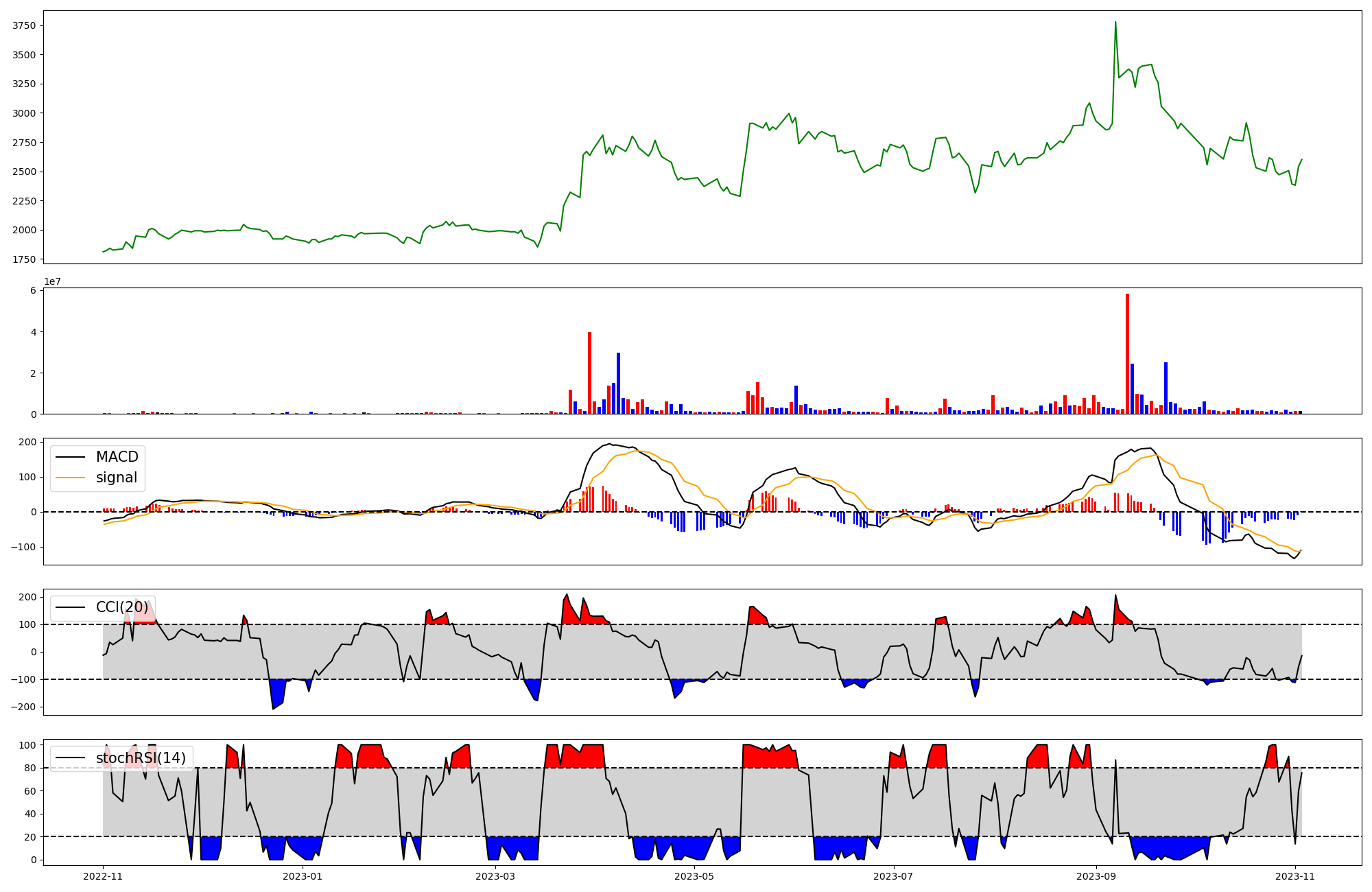
Task: Click the 3750 price axis tick label
Action: (24, 26)
